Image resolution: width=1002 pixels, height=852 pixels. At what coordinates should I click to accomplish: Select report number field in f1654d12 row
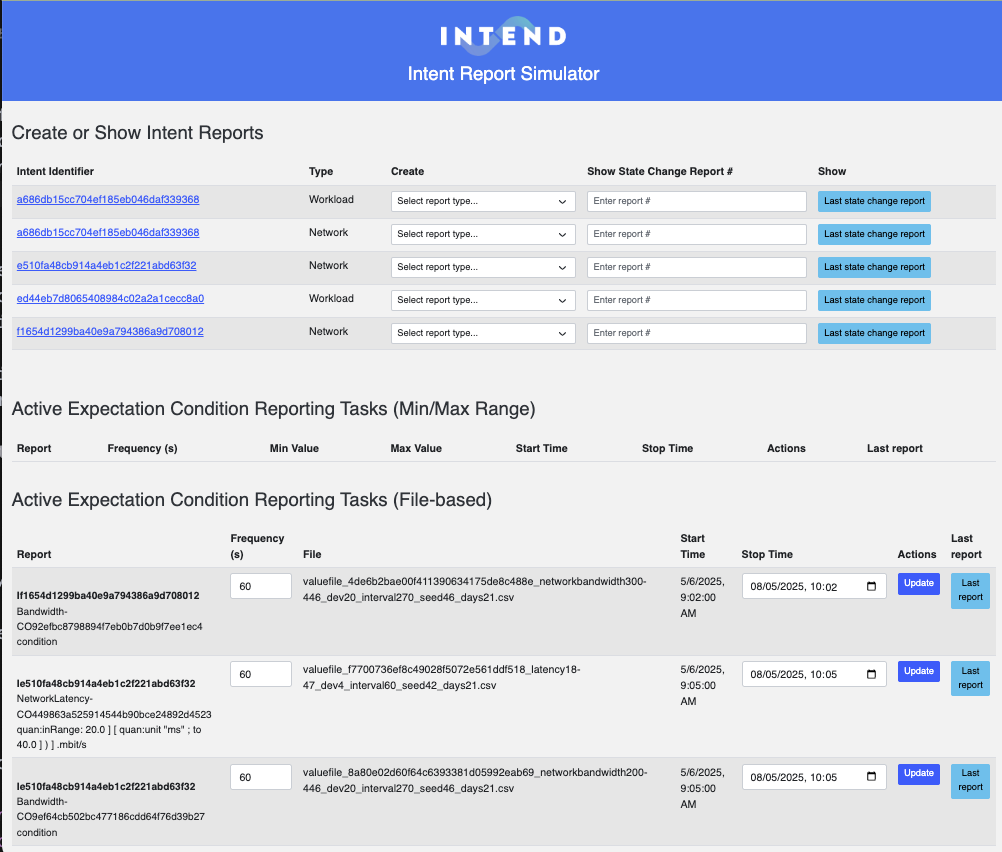(697, 333)
